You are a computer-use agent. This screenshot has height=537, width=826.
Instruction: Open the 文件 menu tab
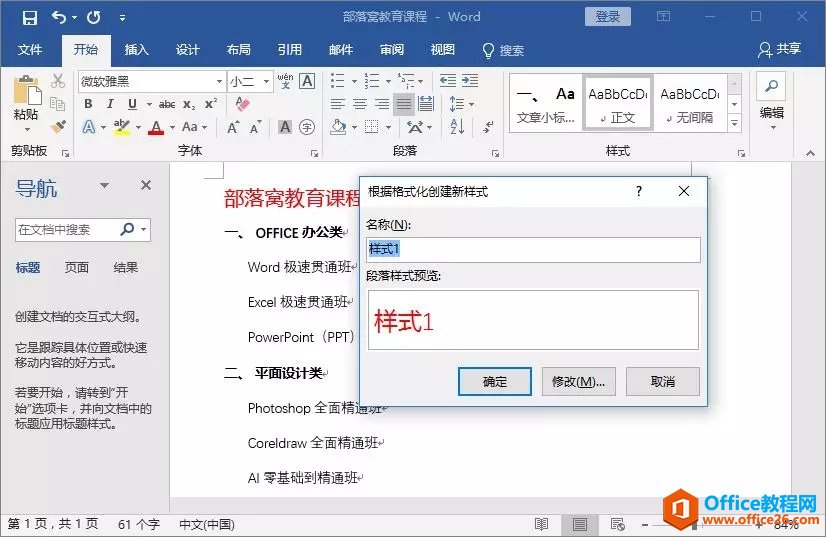30,50
